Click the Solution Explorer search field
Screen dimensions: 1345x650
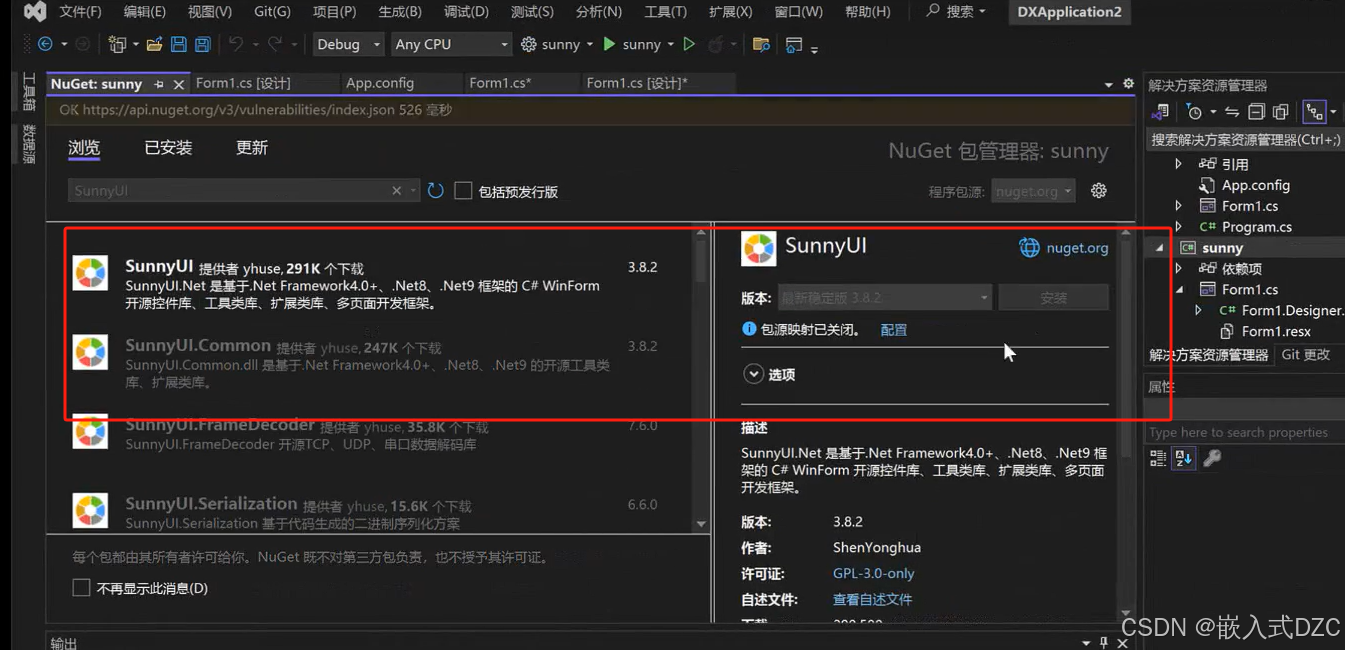[x=1244, y=140]
